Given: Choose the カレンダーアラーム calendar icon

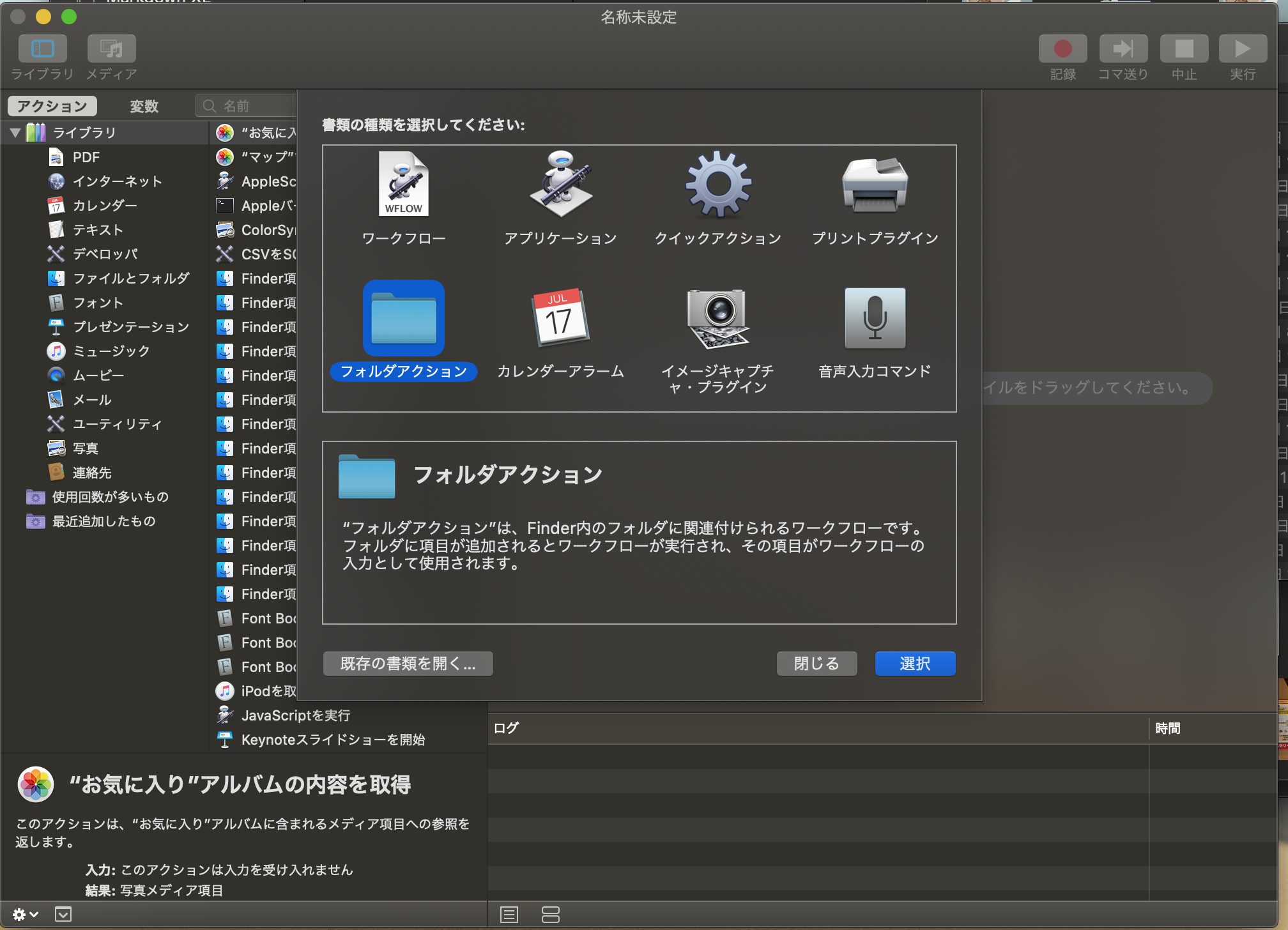Looking at the screenshot, I should click(x=560, y=318).
